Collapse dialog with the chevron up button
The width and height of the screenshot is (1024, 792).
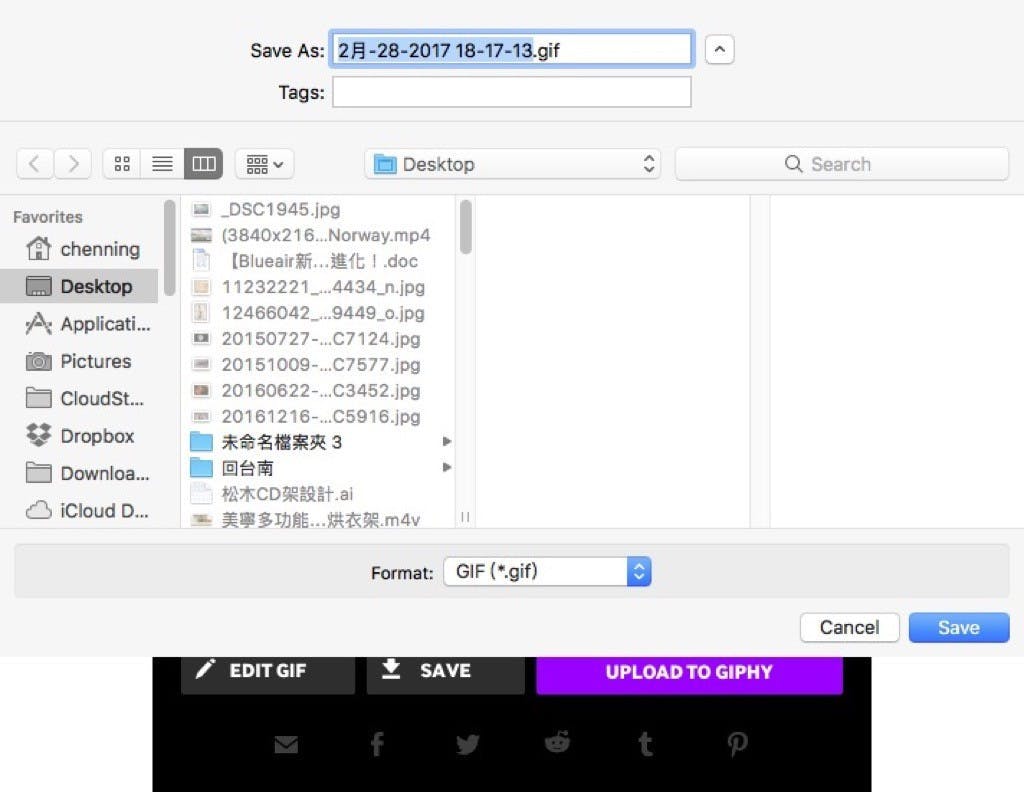click(720, 50)
